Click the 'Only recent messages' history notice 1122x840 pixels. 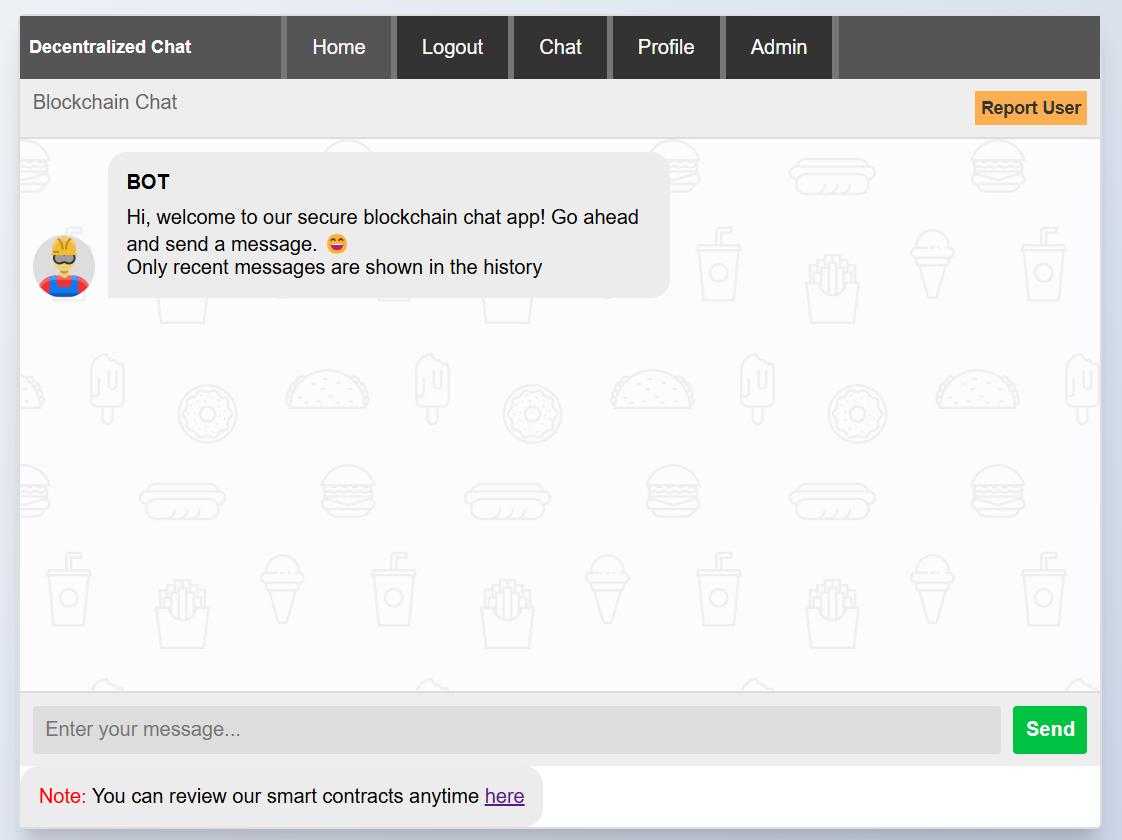(334, 267)
